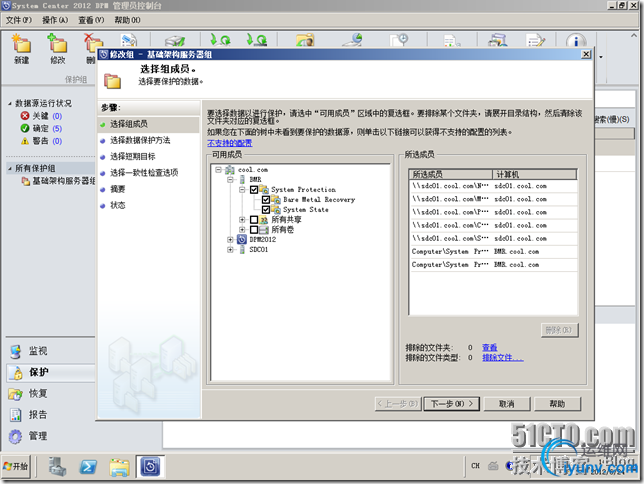Collapse the BMR server tree node
Viewport: 644px width, 484px height.
(x=230, y=180)
